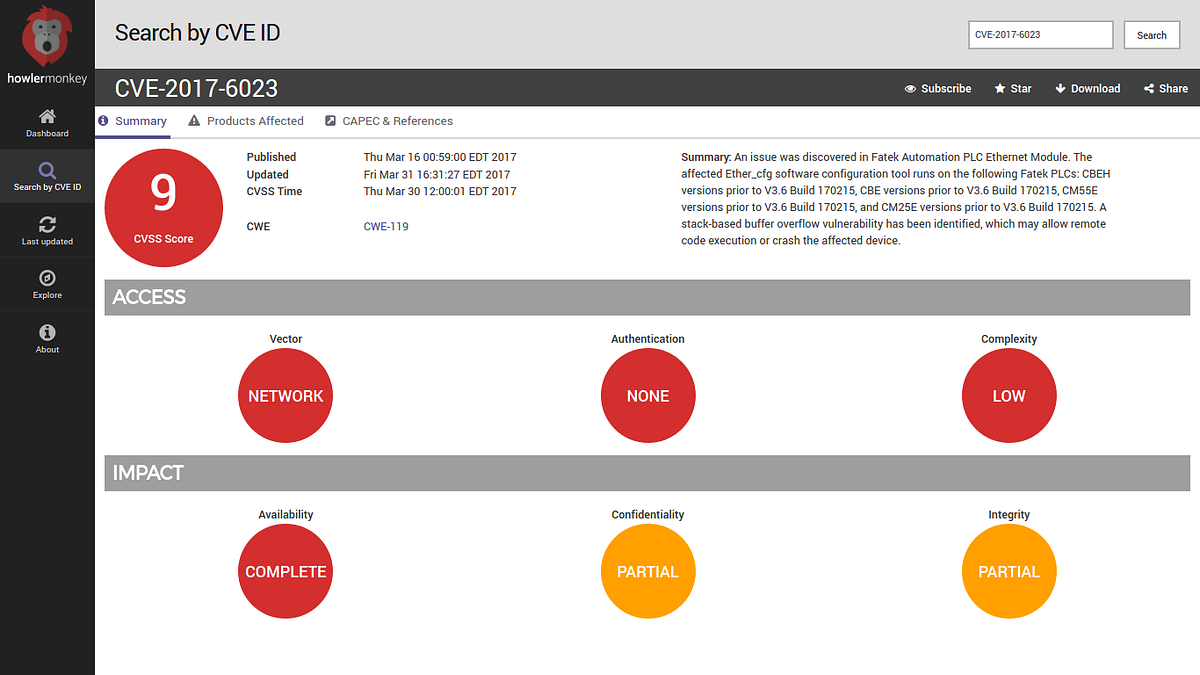Screen dimensions: 1200x675
Task: Click the 'Availability' label
Action: 286,515
